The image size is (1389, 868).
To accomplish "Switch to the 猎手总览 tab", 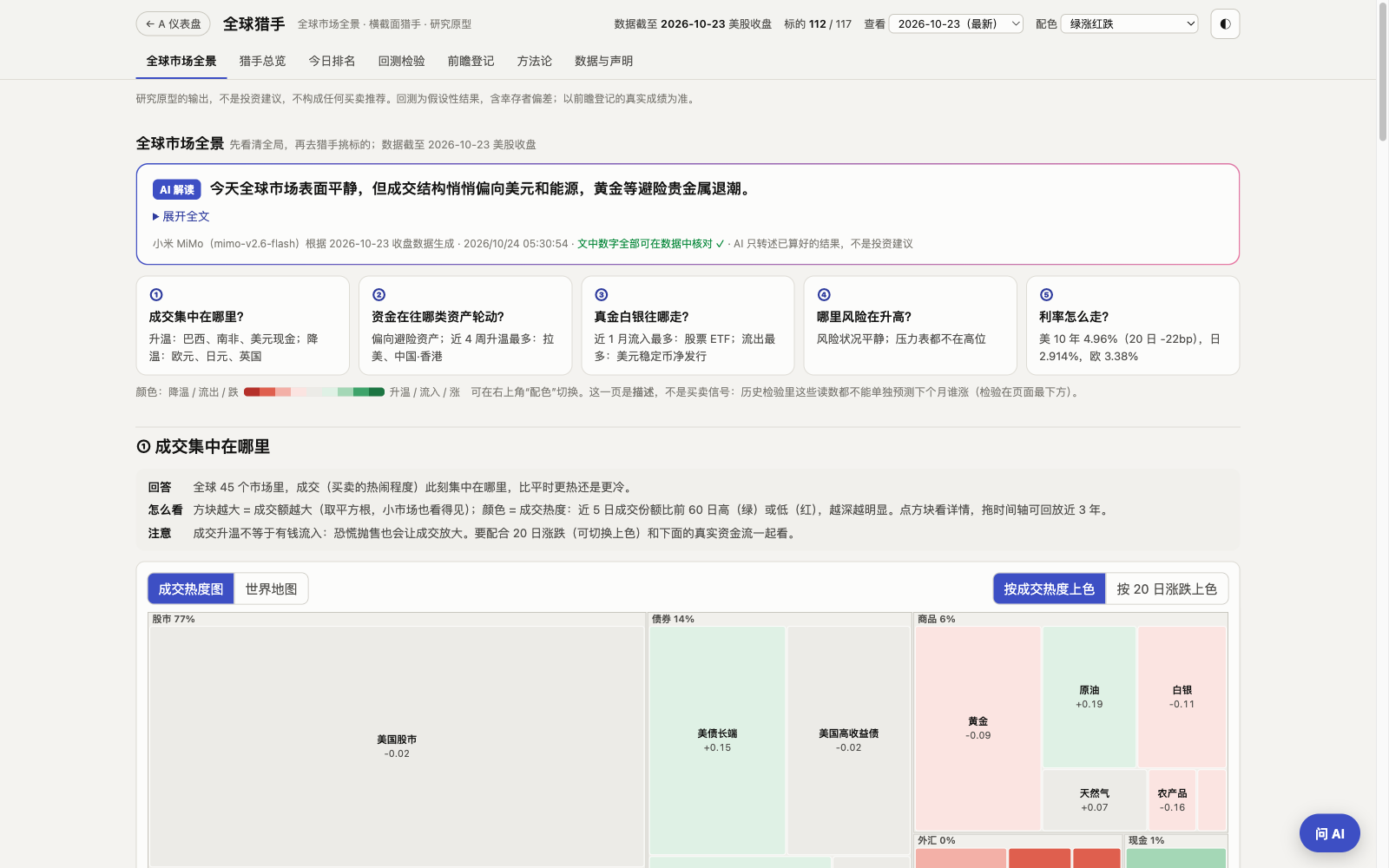I will point(262,61).
